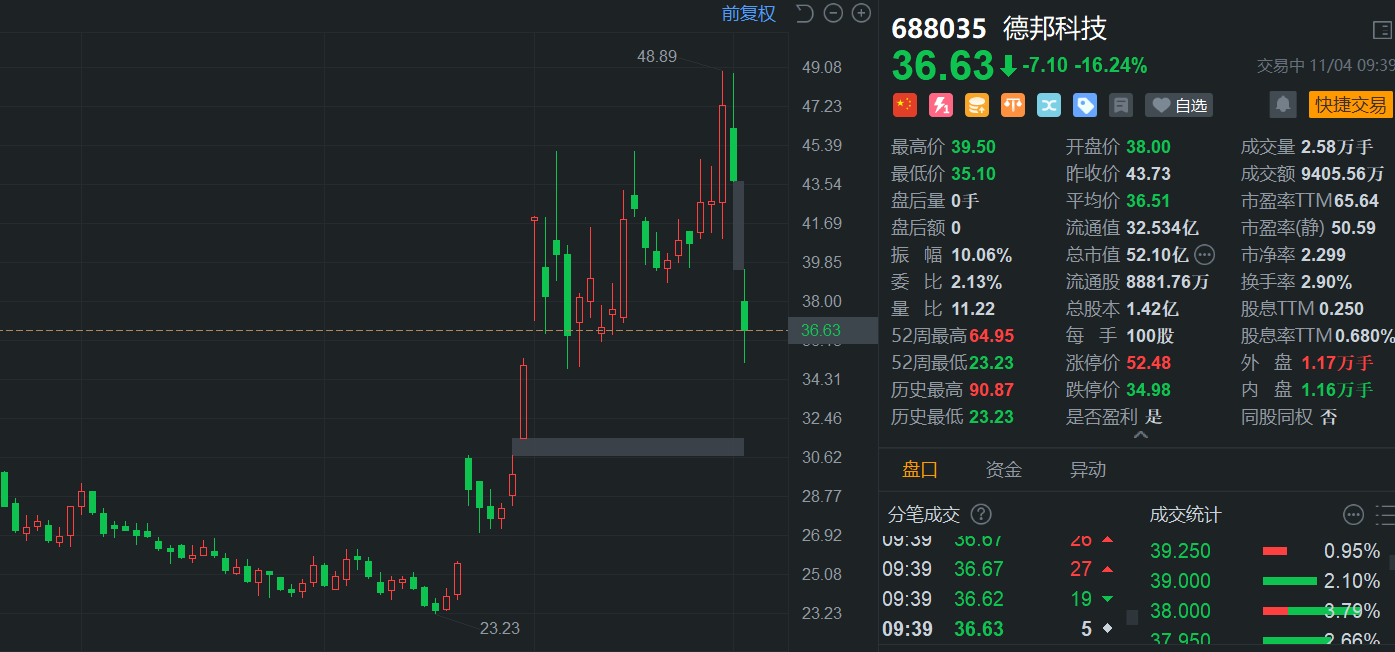The image size is (1395, 652).
Task: Click the tick trade scrollbar thumb
Action: point(1132,617)
